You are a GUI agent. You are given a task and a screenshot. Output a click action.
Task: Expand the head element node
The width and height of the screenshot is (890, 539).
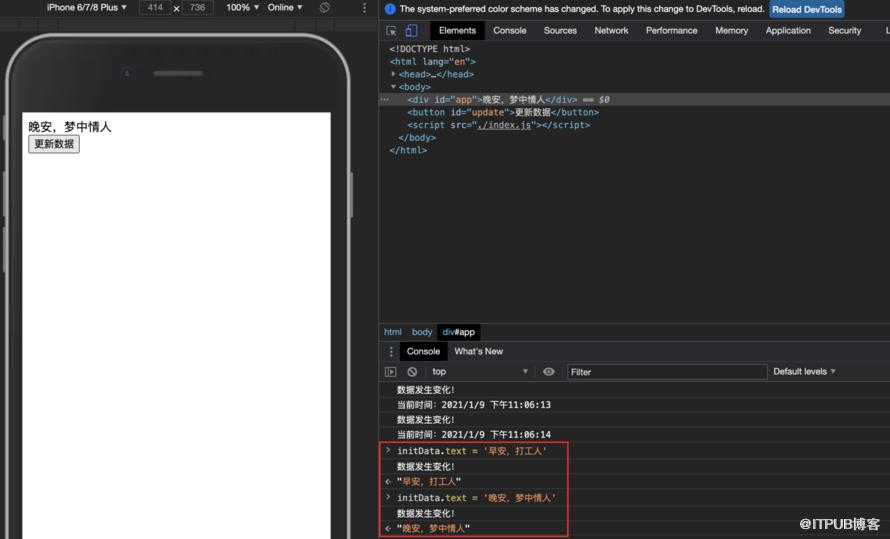click(x=393, y=74)
